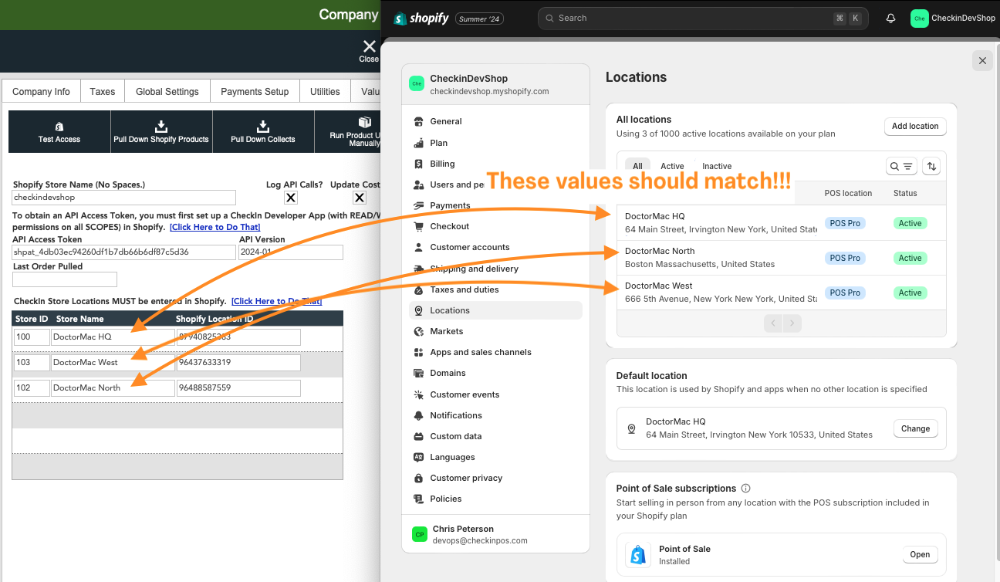Click Pull Down Collects download icon

(x=263, y=126)
